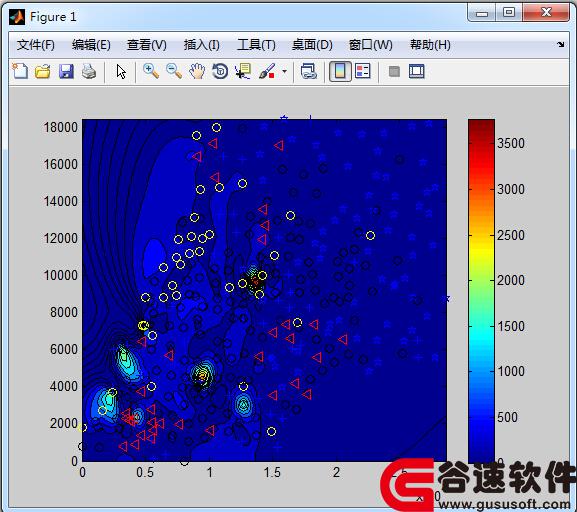
Task: Open the 文件(F) menu
Action: point(36,45)
